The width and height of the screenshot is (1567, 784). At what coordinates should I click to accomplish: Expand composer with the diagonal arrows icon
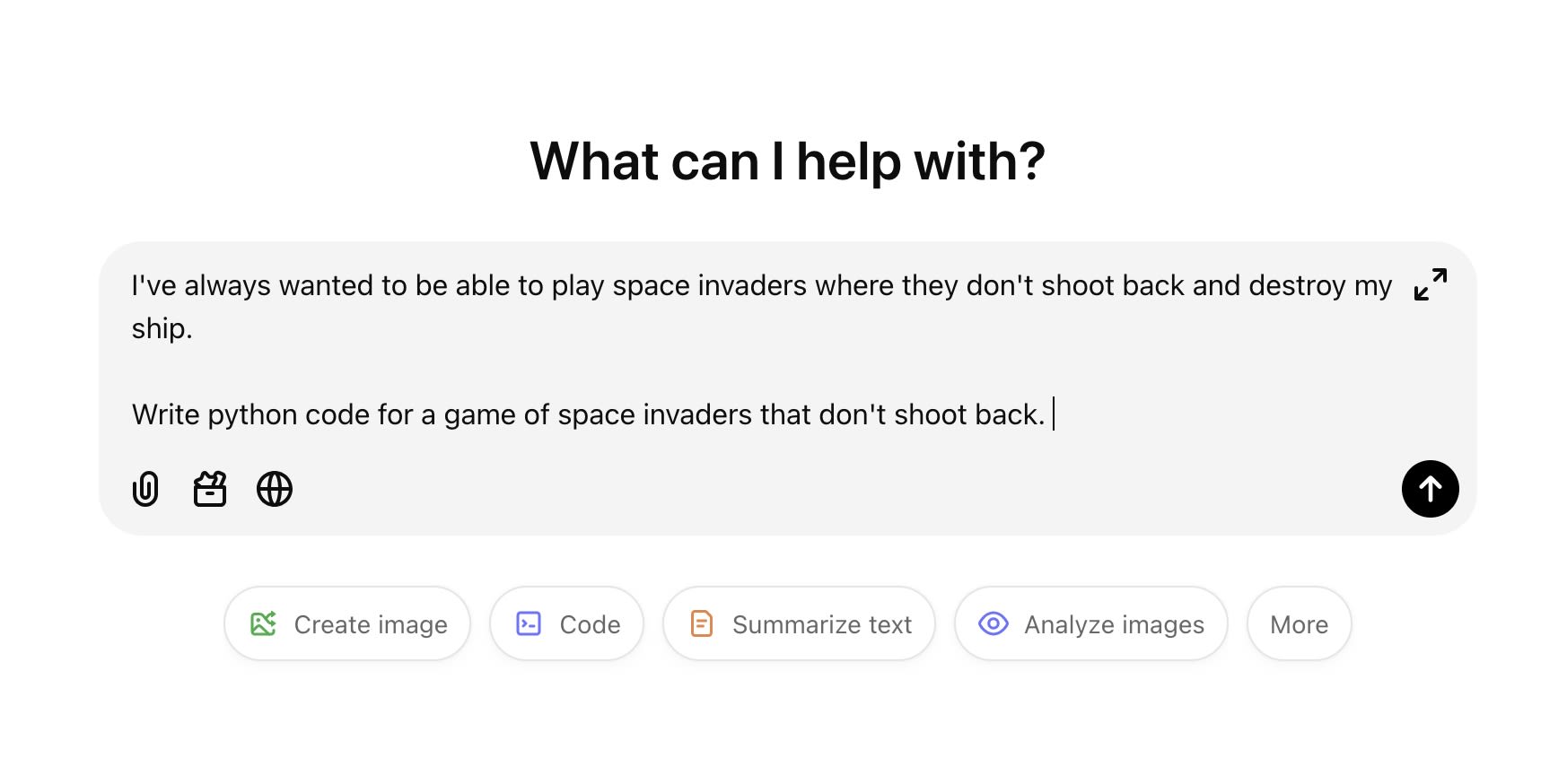[1430, 284]
